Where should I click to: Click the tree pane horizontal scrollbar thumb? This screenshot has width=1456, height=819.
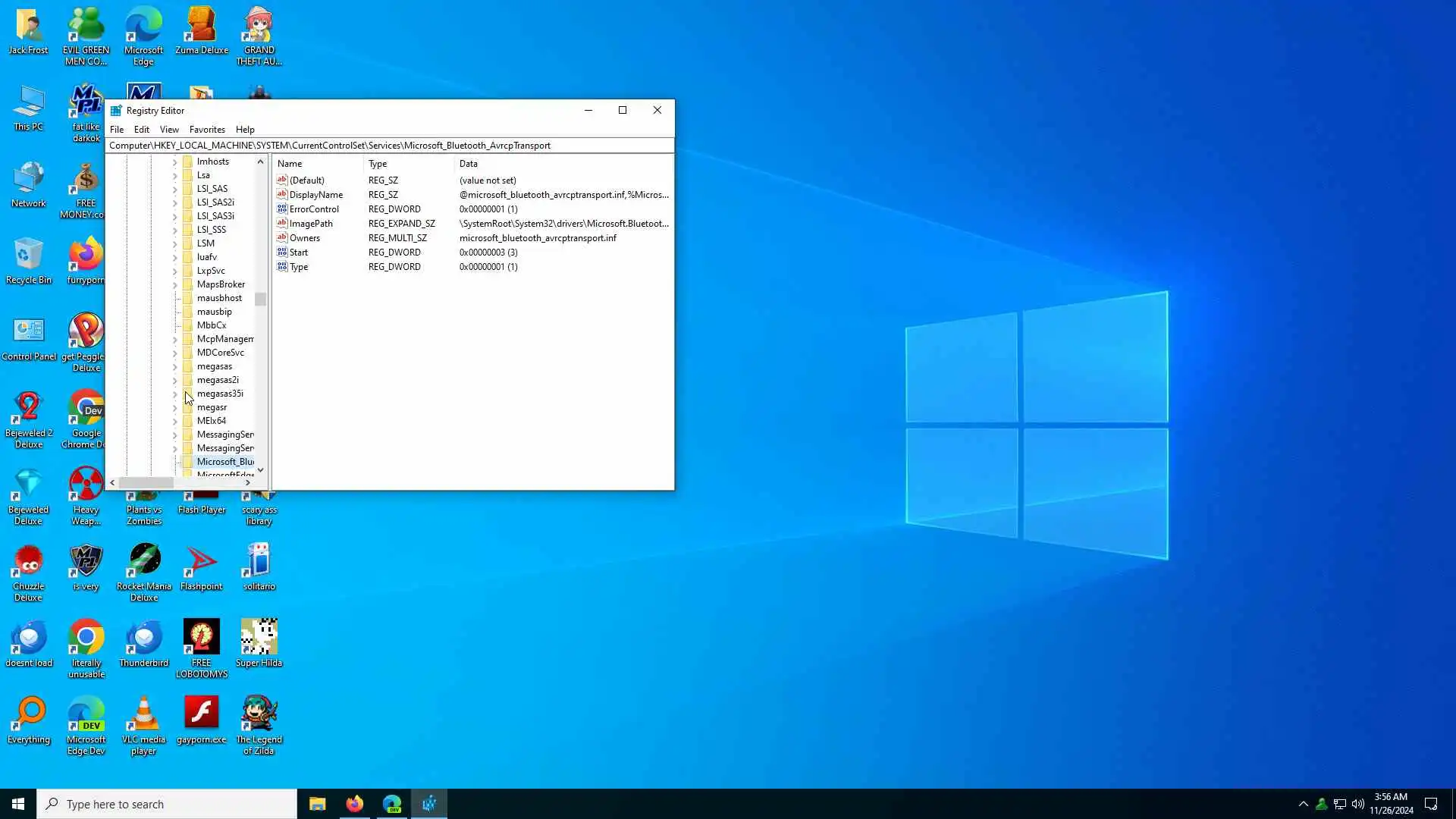click(x=146, y=483)
